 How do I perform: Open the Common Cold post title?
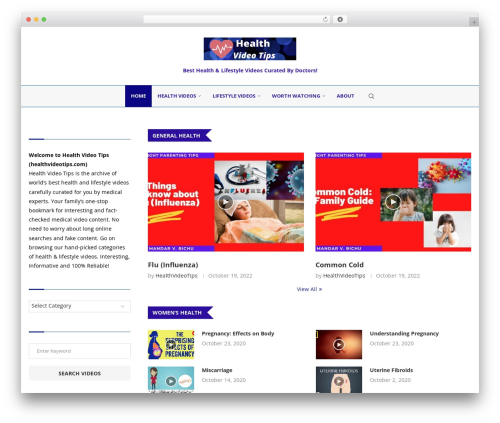point(339,265)
